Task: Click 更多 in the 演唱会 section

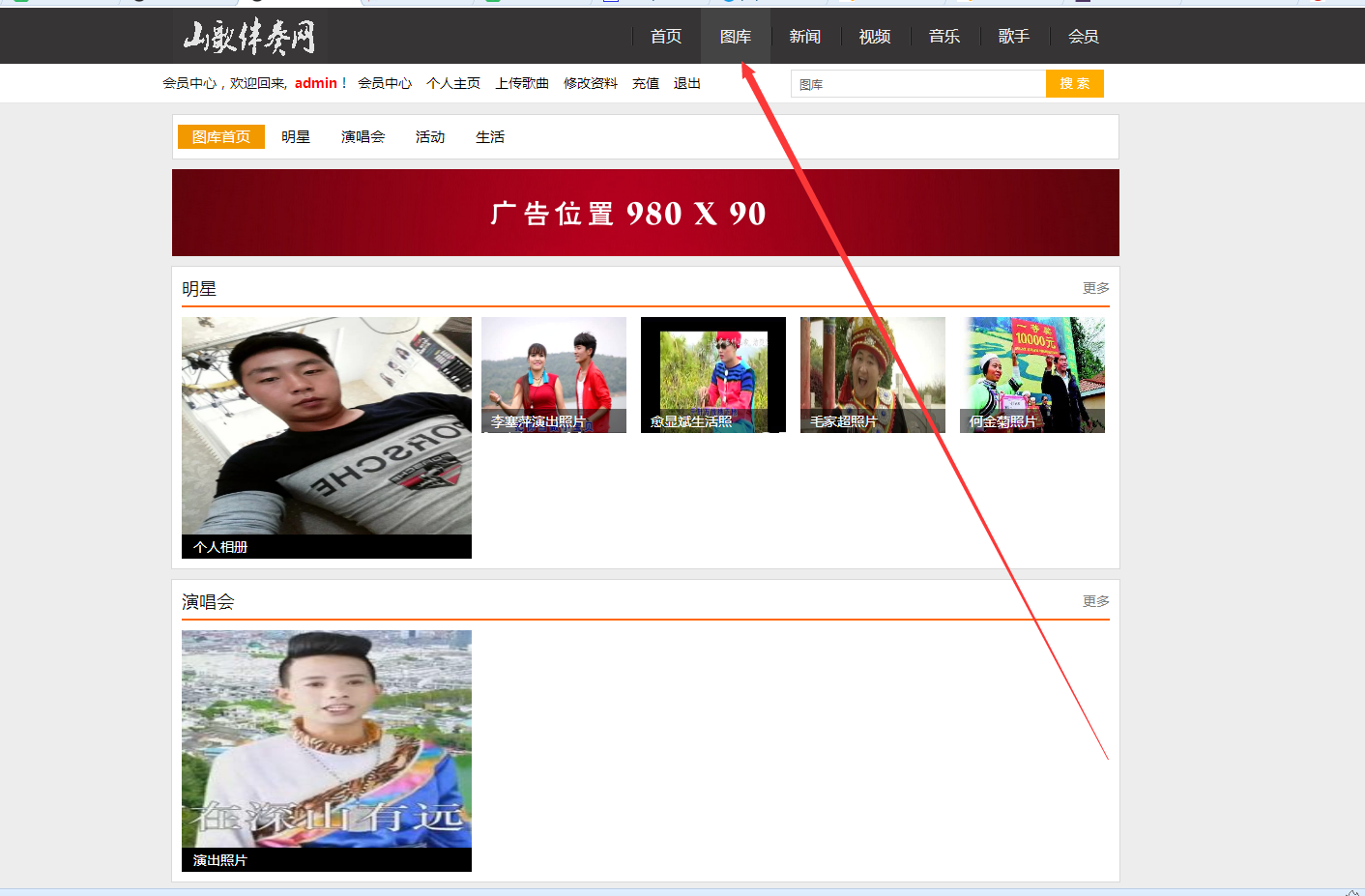Action: [x=1095, y=601]
